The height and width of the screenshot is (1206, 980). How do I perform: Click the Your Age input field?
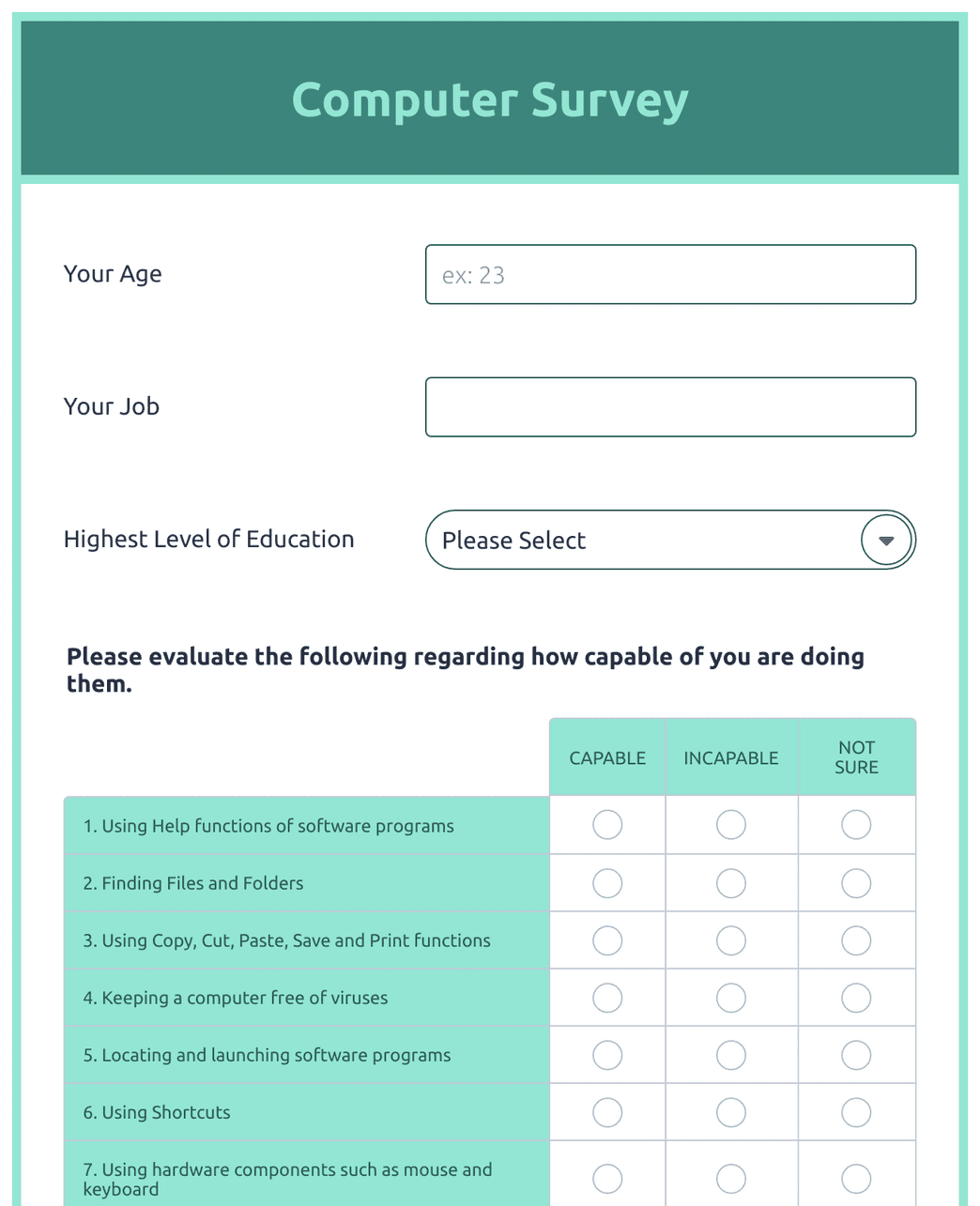[669, 274]
